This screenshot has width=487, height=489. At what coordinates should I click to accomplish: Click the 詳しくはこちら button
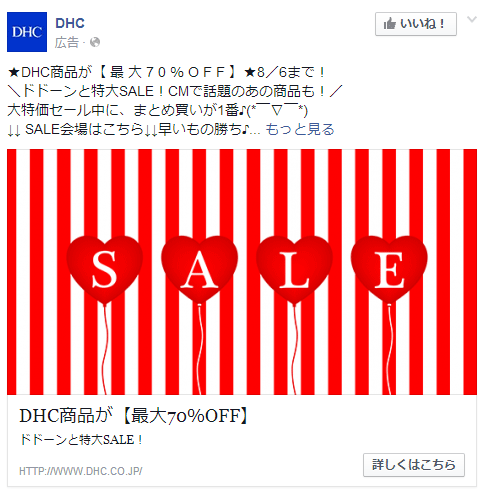(x=414, y=465)
